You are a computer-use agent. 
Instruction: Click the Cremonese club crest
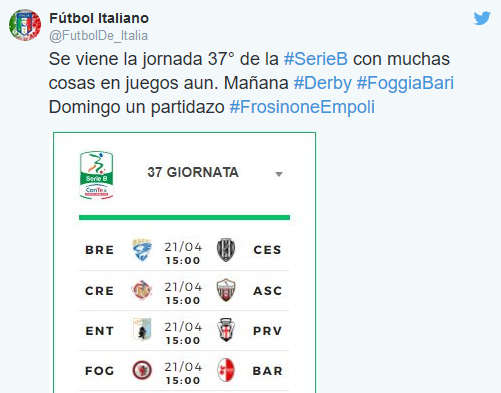(142, 290)
